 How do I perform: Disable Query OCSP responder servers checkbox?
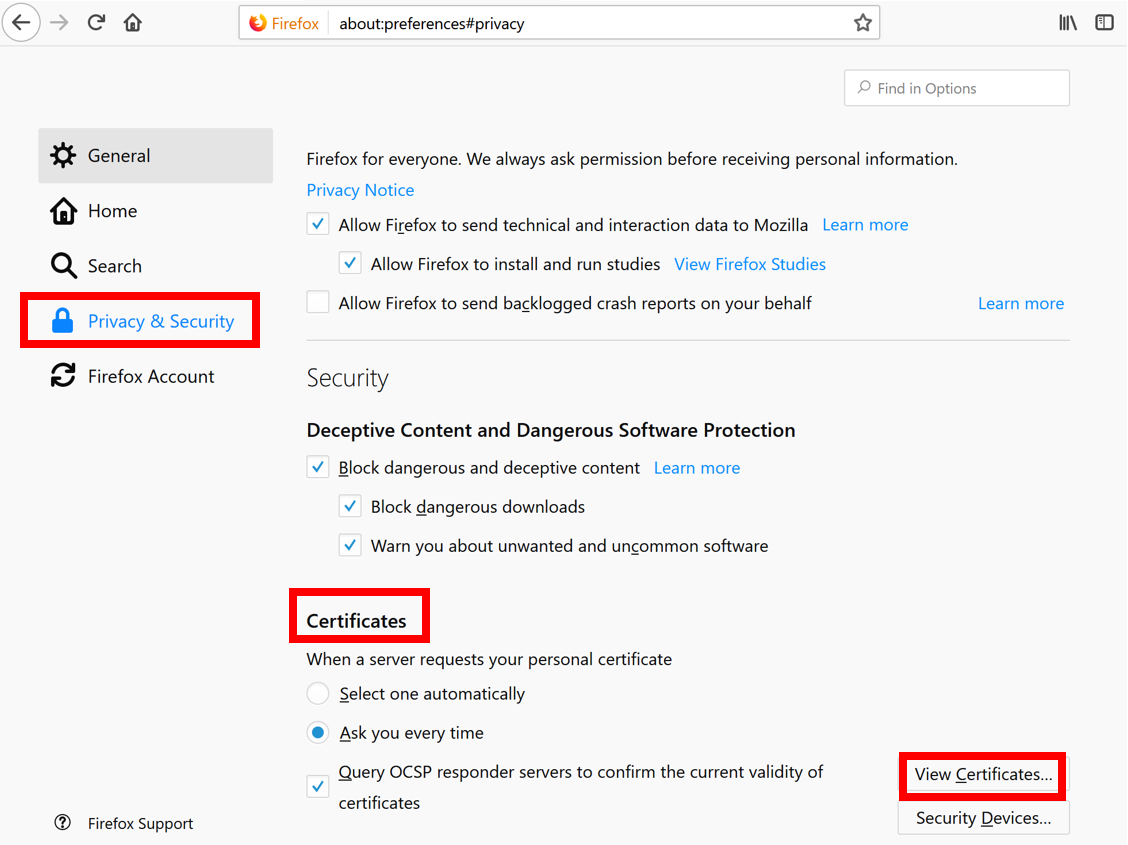tap(318, 787)
